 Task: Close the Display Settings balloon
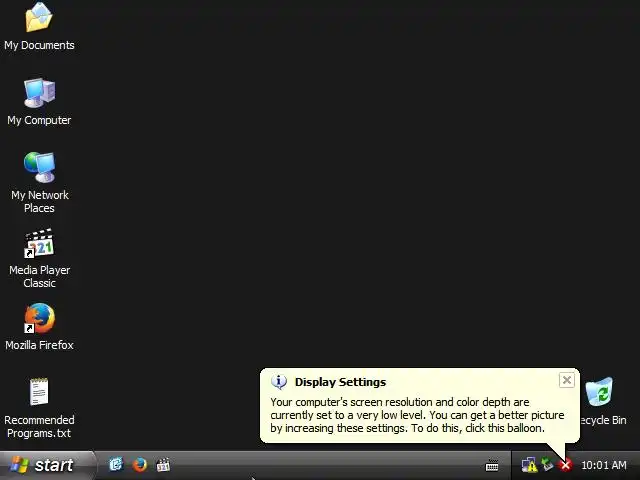[x=567, y=380]
